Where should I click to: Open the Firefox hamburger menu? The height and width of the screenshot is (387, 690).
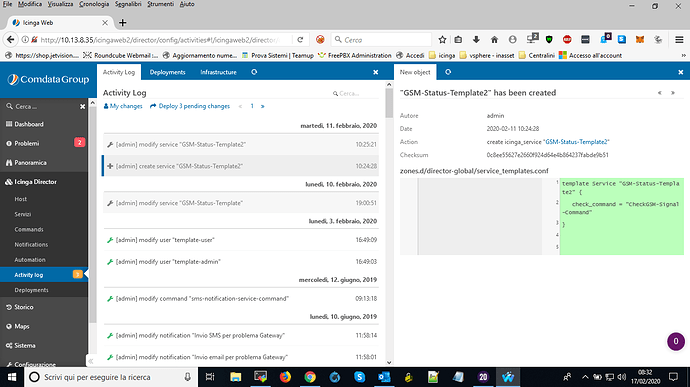[679, 40]
